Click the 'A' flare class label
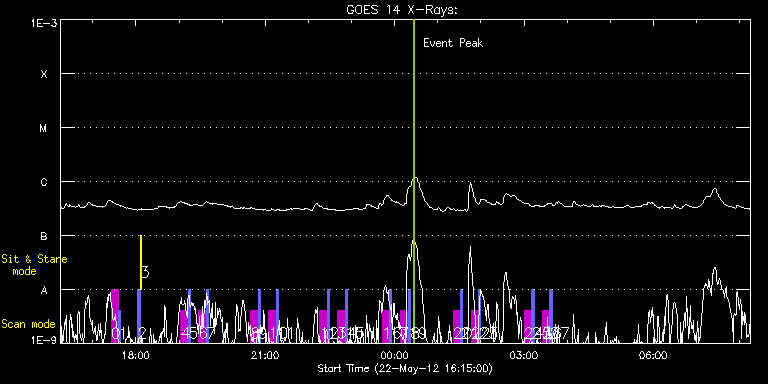This screenshot has width=768, height=384. click(x=44, y=290)
